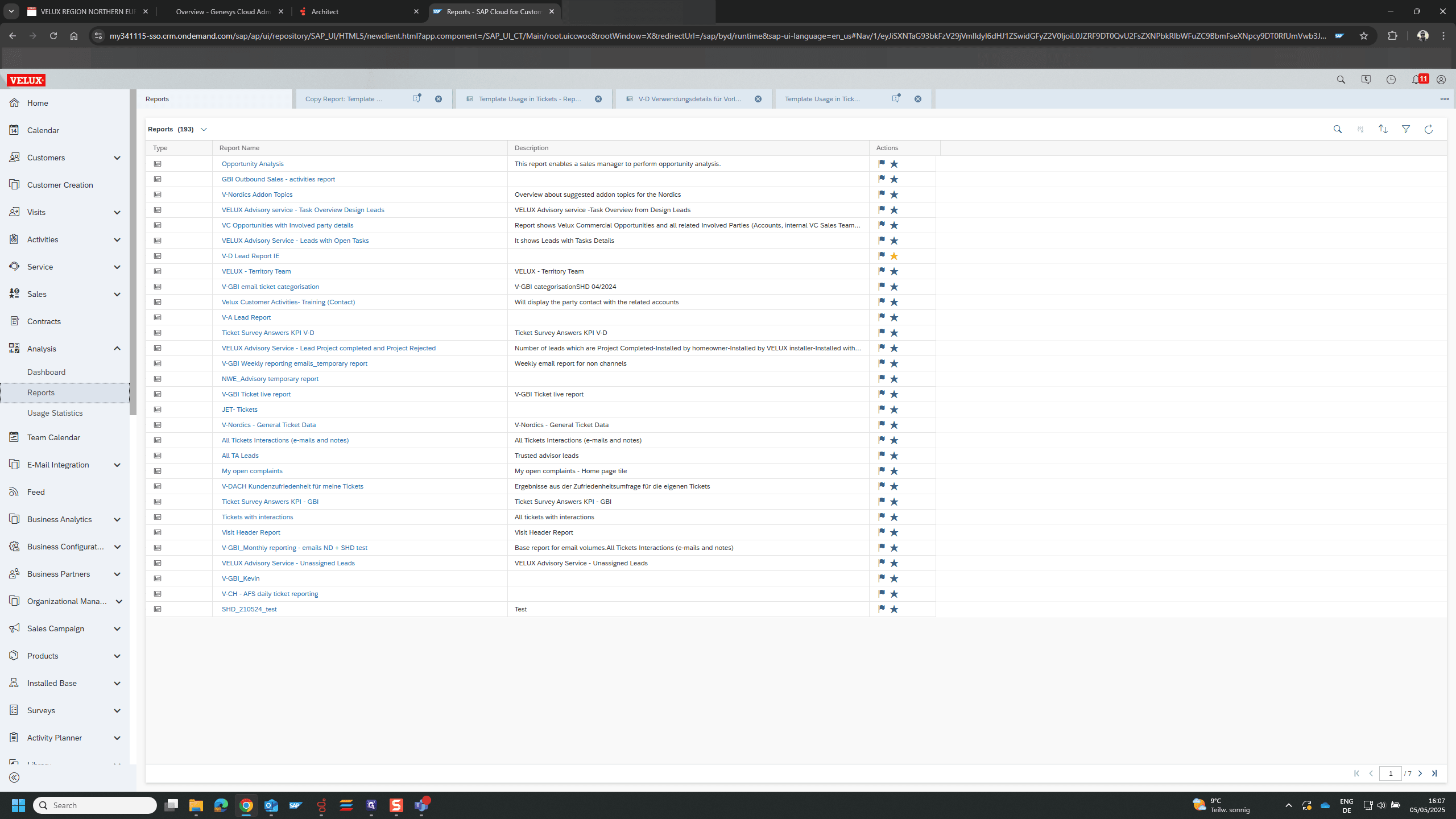Open the history clock icon in header
The height and width of the screenshot is (819, 1456).
pyautogui.click(x=1391, y=80)
